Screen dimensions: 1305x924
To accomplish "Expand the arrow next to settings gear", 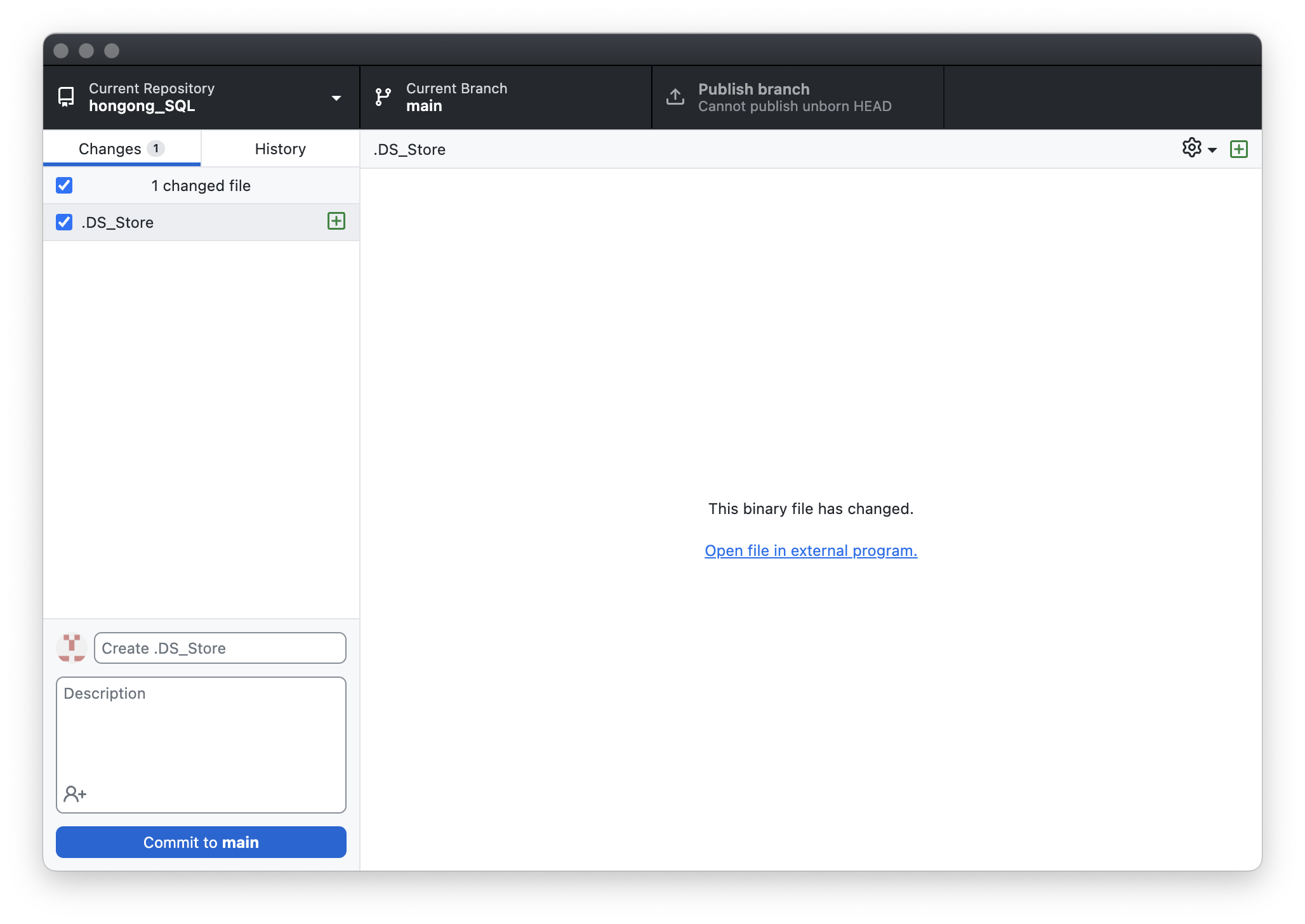I will [x=1212, y=150].
